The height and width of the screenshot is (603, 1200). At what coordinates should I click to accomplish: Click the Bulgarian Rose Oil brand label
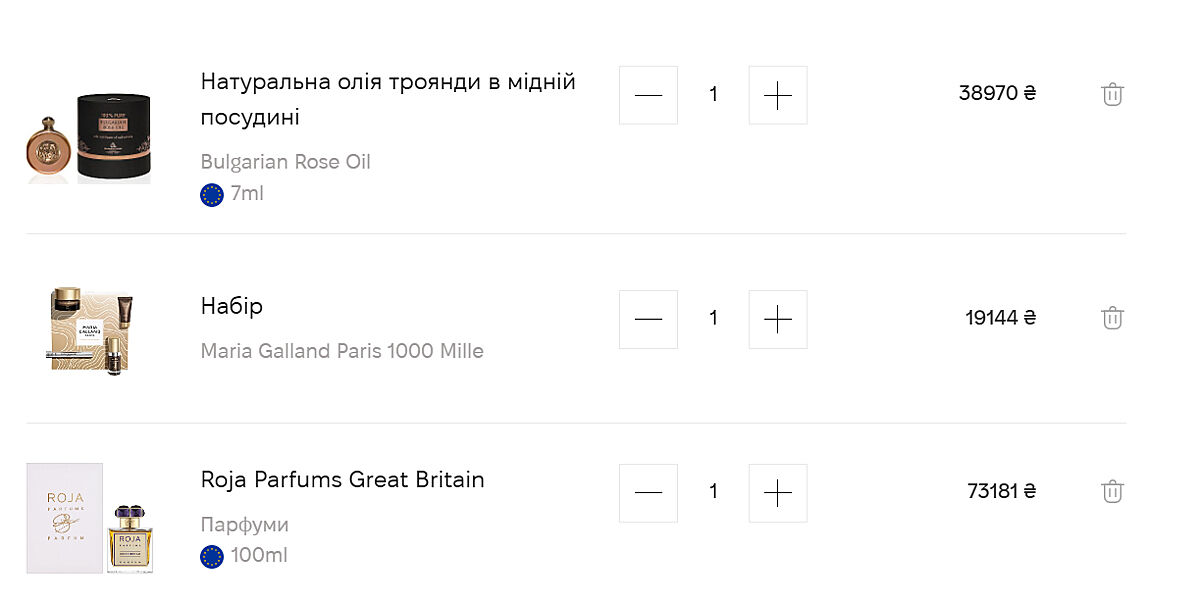coord(285,162)
